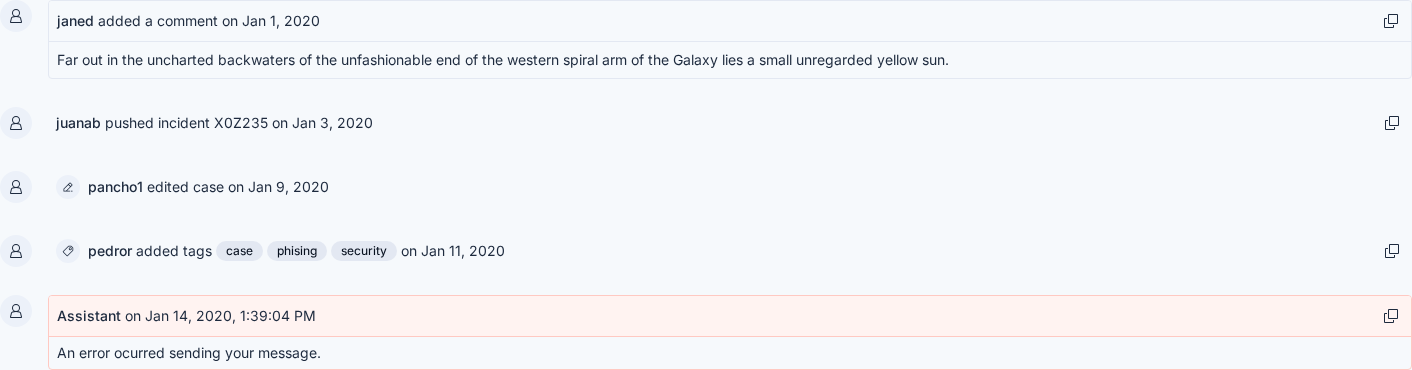Open the user avatar next to janed's comment

click(x=16, y=16)
